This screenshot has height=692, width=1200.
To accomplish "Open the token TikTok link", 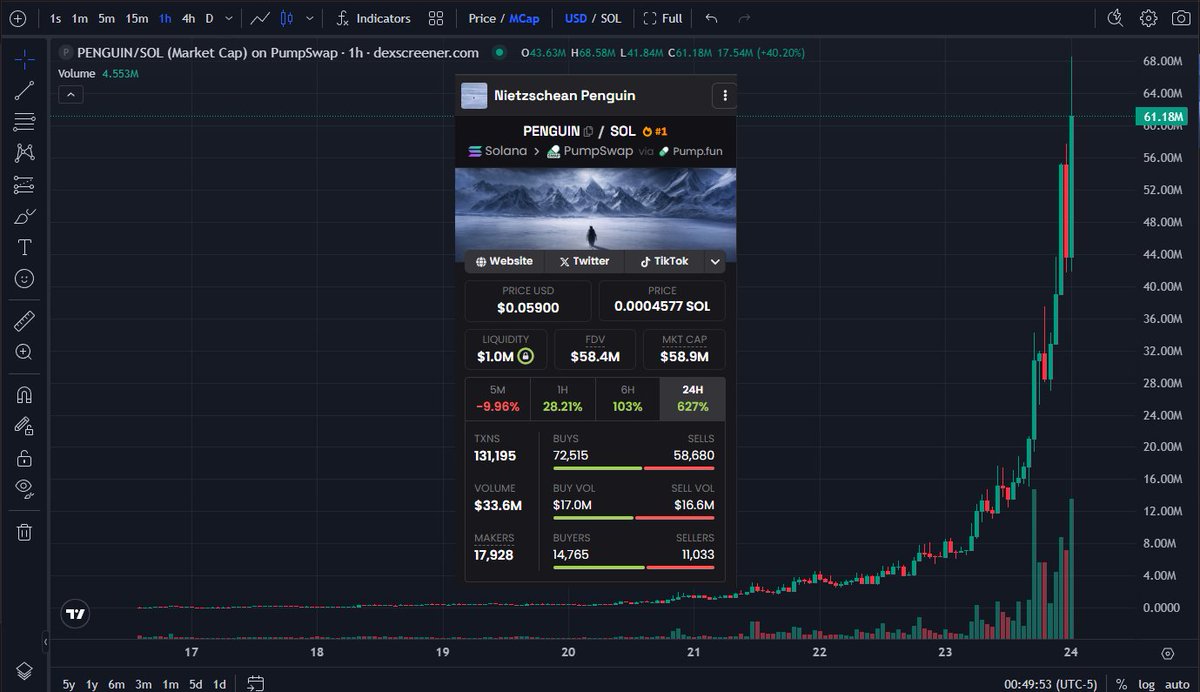I will point(664,261).
